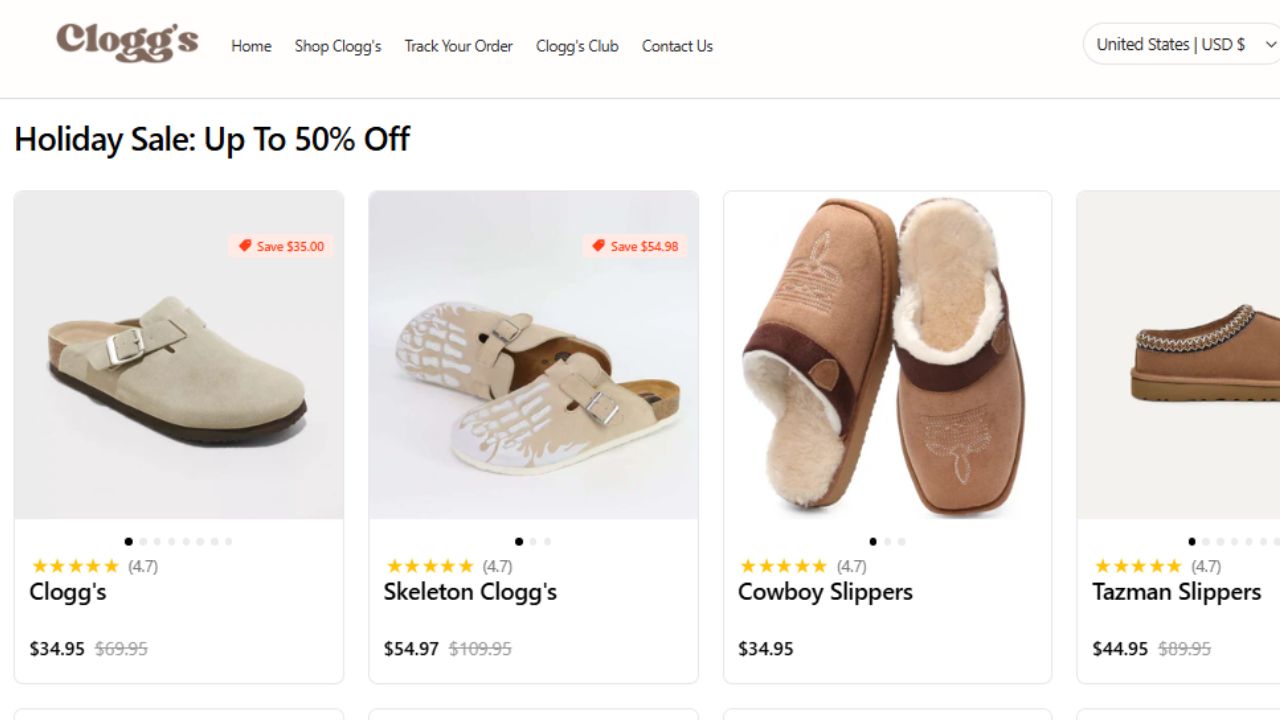The width and height of the screenshot is (1280, 720).
Task: Click the Clogg's logo in the header
Action: (126, 44)
